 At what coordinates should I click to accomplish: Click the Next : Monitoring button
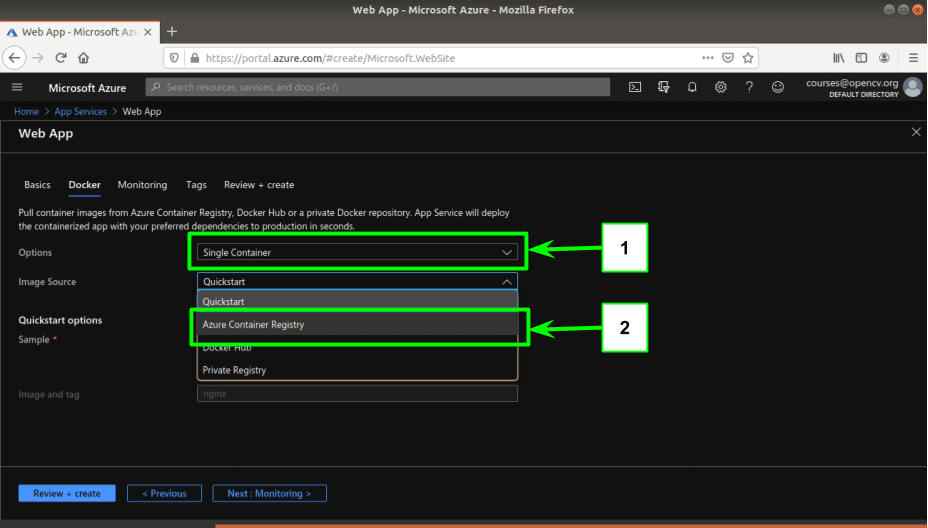[269, 493]
